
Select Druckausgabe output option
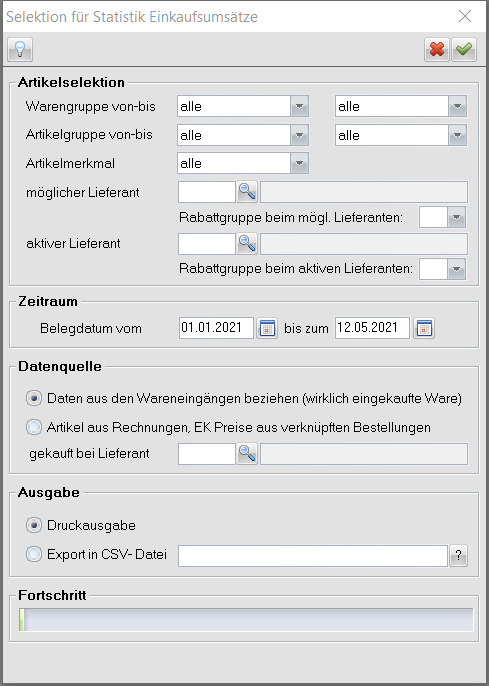click(x=34, y=525)
